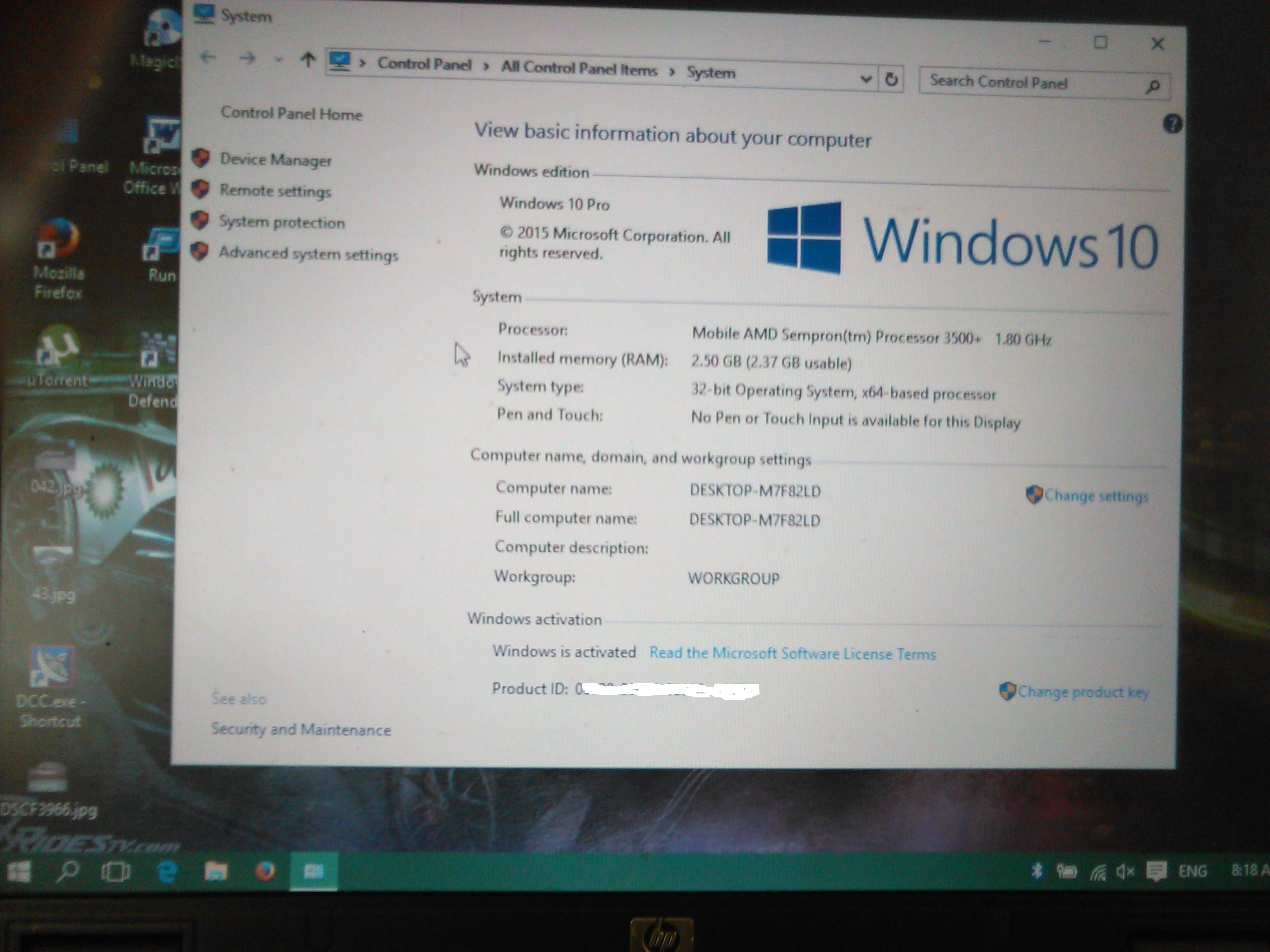This screenshot has width=1270, height=952.
Task: Select 32-bit Operating System text
Action: [843, 392]
